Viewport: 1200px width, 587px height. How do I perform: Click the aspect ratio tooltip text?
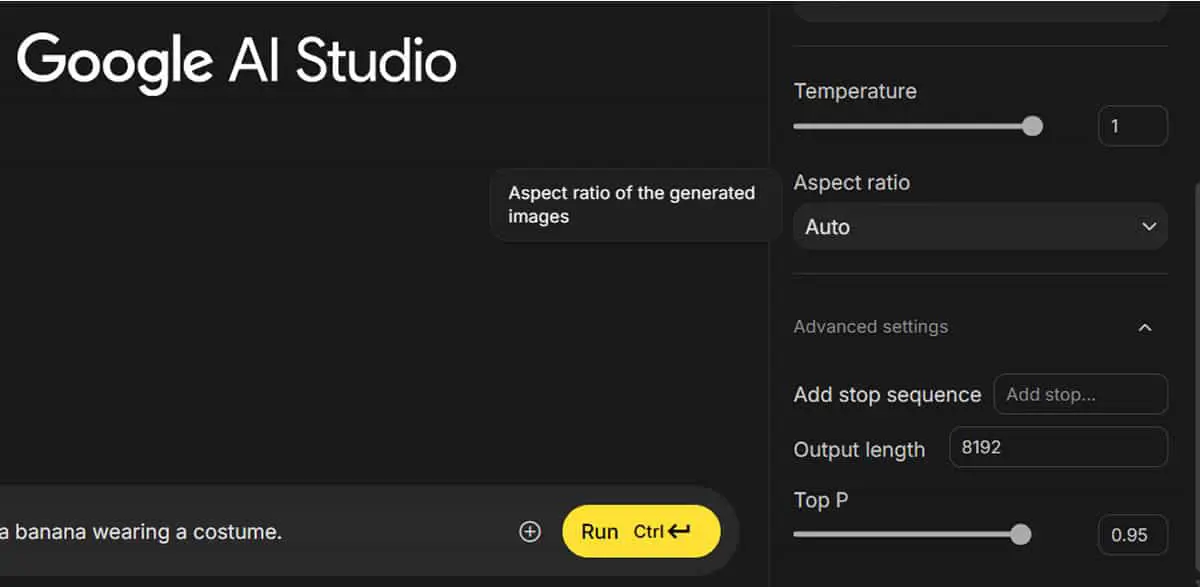631,205
